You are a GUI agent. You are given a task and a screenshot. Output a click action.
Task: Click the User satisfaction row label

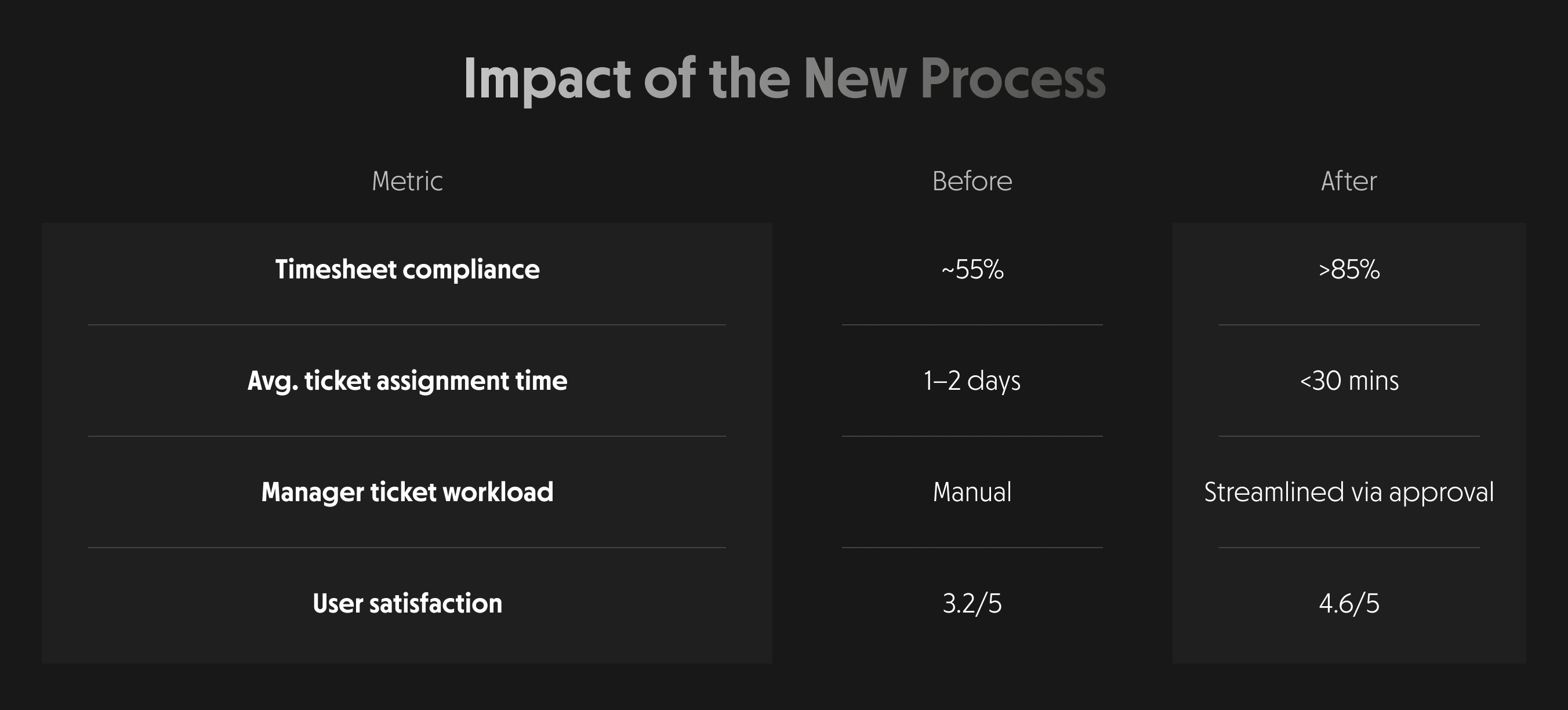tap(407, 603)
